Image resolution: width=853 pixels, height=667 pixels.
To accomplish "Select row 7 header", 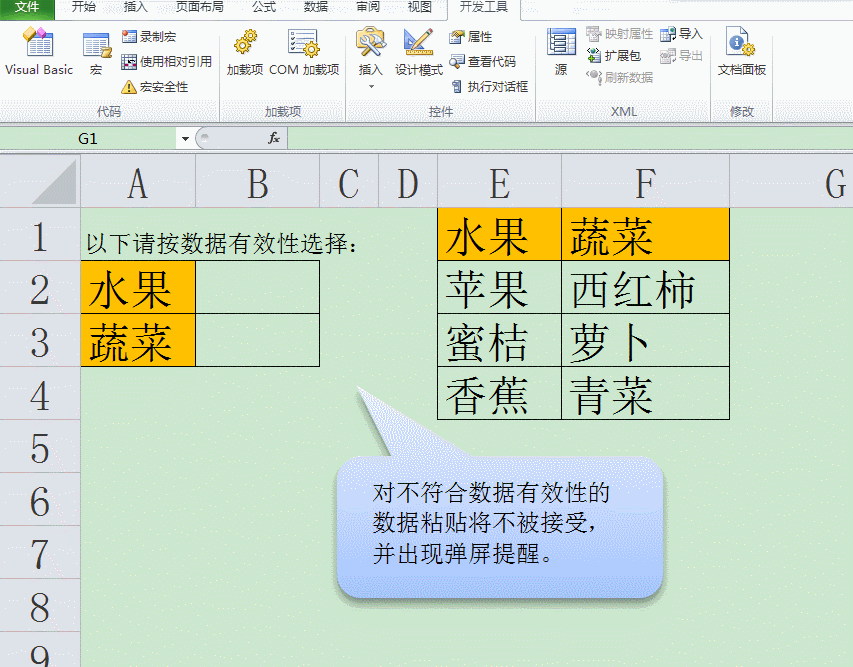I will pyautogui.click(x=40, y=552).
